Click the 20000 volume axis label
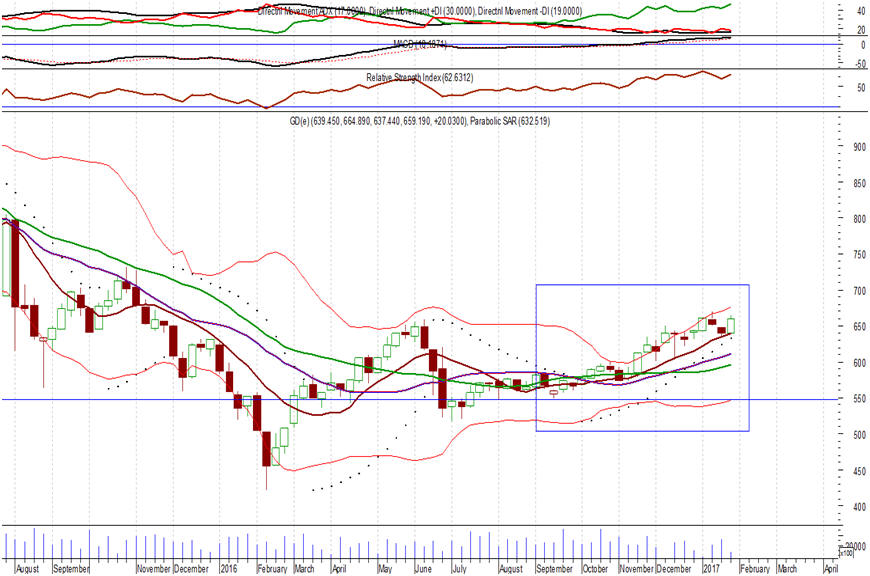 click(x=855, y=546)
